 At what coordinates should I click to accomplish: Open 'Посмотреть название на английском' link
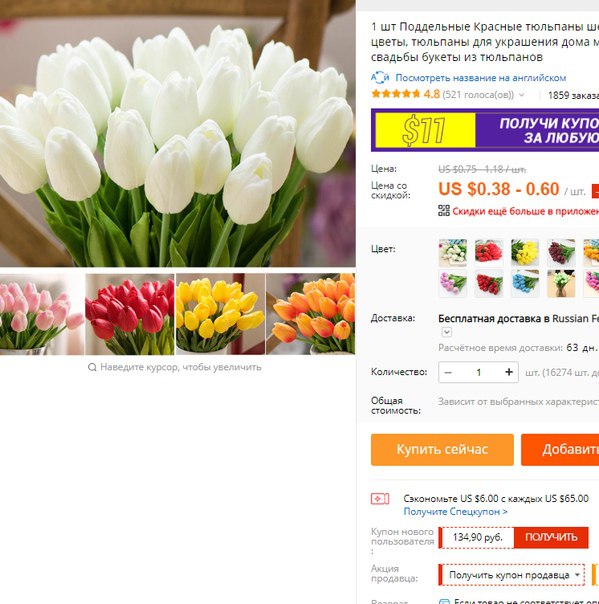pos(480,78)
